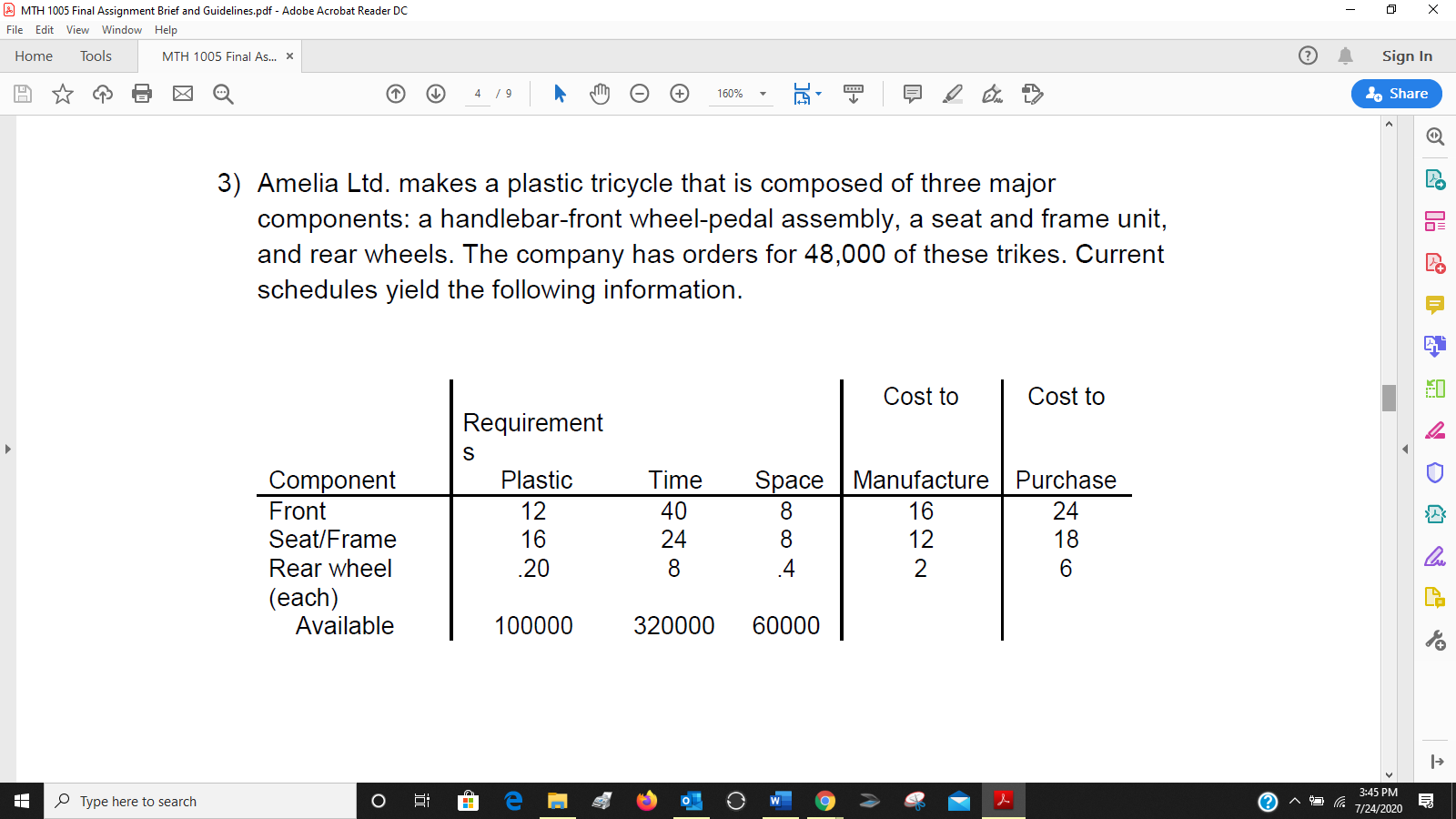This screenshot has height=819, width=1456.
Task: Open the Help question mark icon
Action: [x=1308, y=56]
